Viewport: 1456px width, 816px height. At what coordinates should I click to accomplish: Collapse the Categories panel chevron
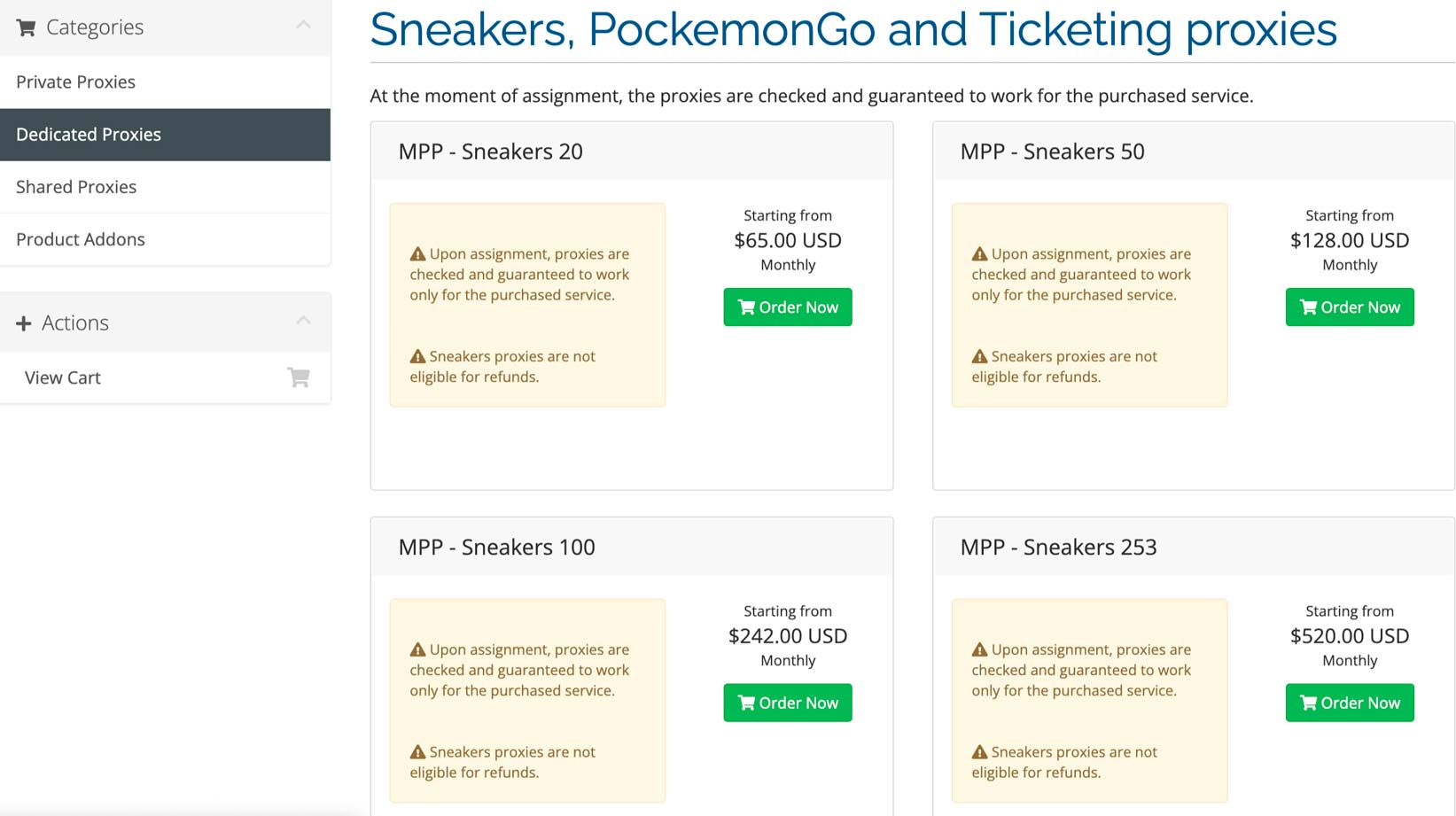coord(303,25)
